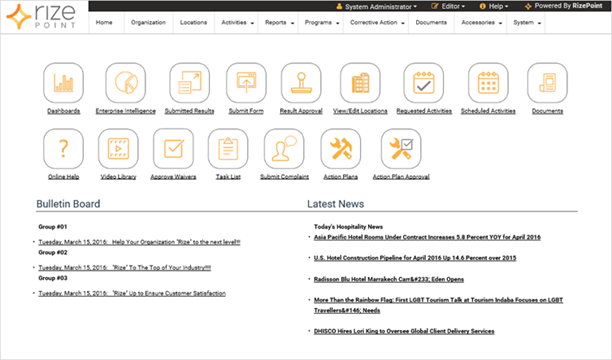Click the Submitted Results icon
612x360 pixels.
point(189,83)
